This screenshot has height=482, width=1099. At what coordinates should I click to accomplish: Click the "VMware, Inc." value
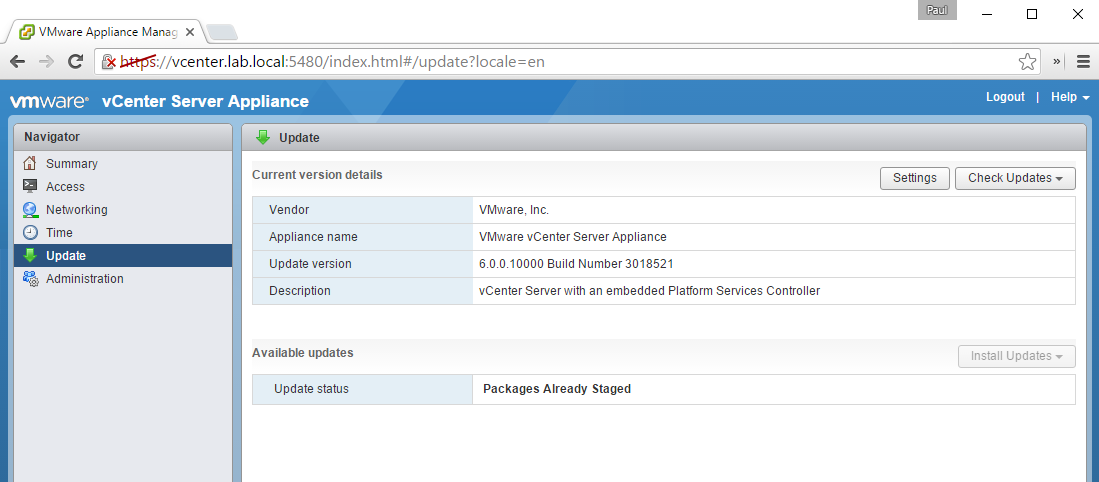coord(514,209)
